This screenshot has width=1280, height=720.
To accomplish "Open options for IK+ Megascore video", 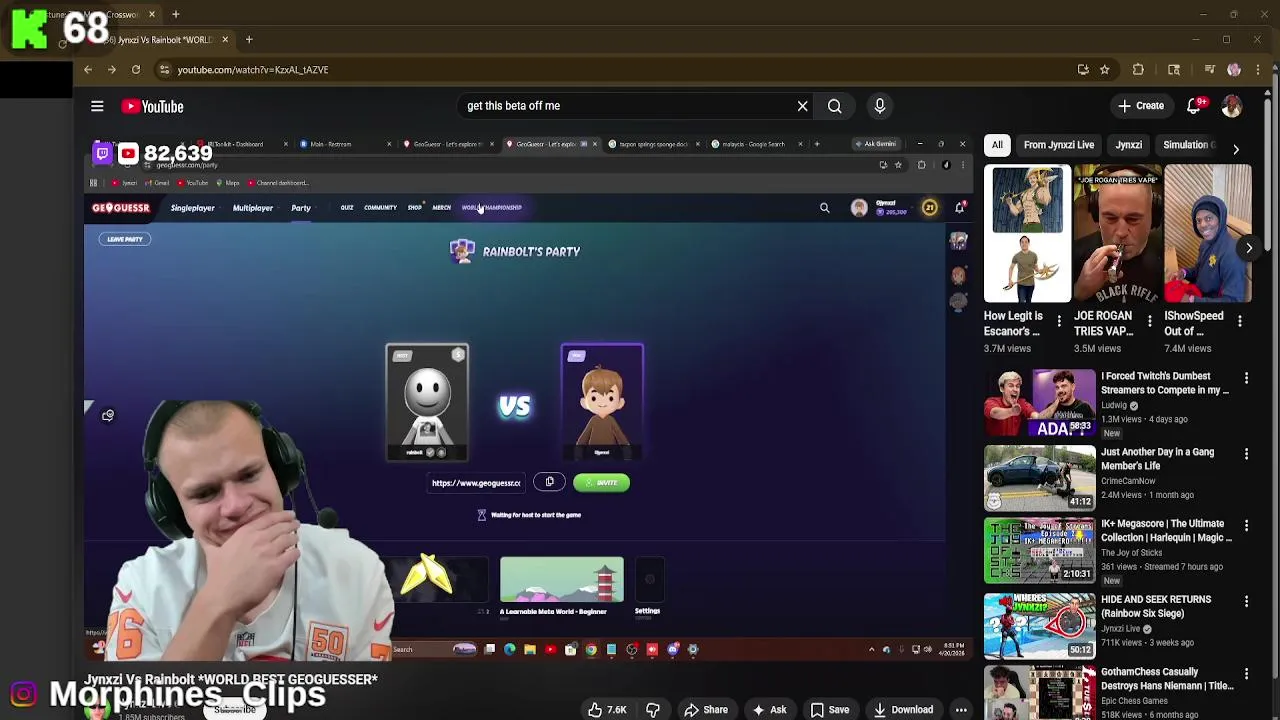I will point(1246,525).
